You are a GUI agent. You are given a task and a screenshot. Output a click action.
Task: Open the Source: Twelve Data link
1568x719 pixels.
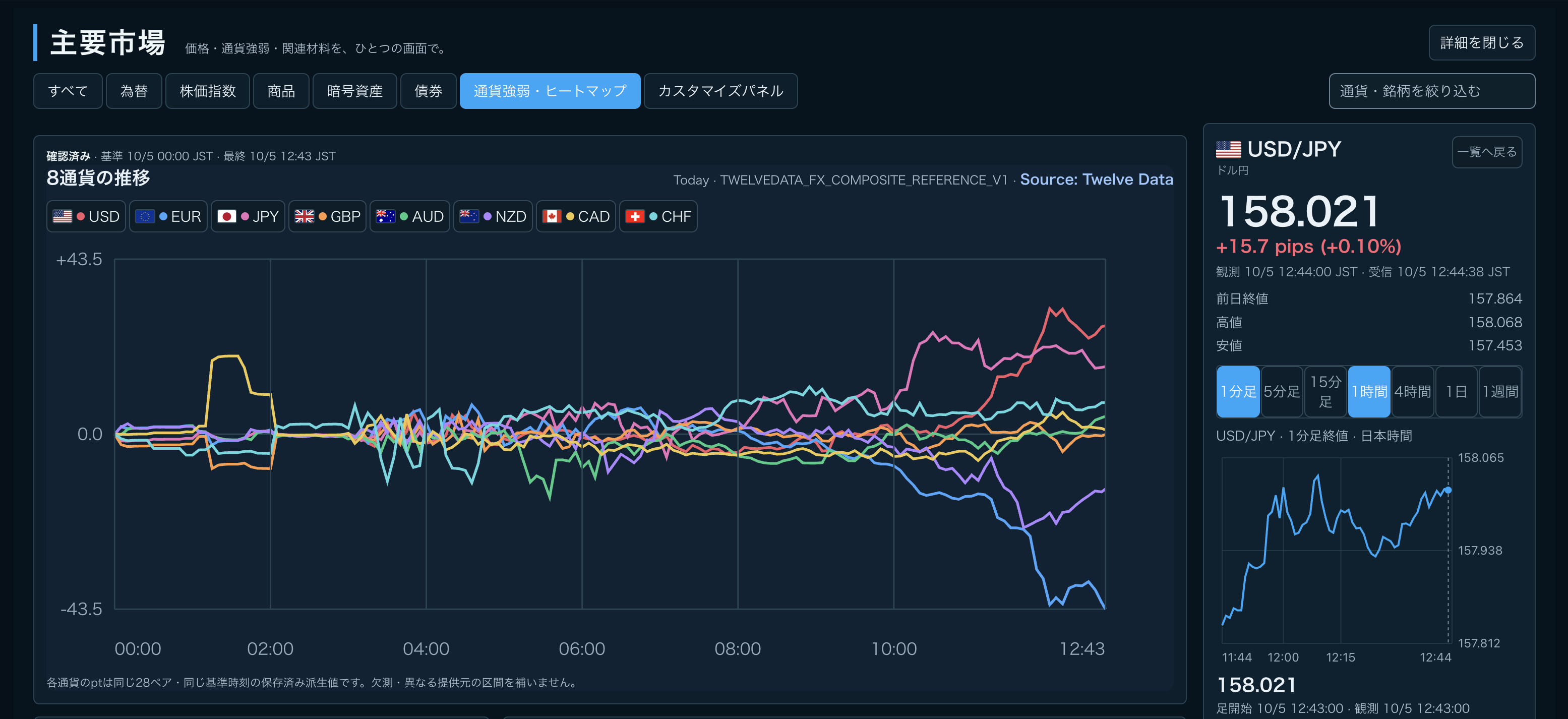point(1096,179)
